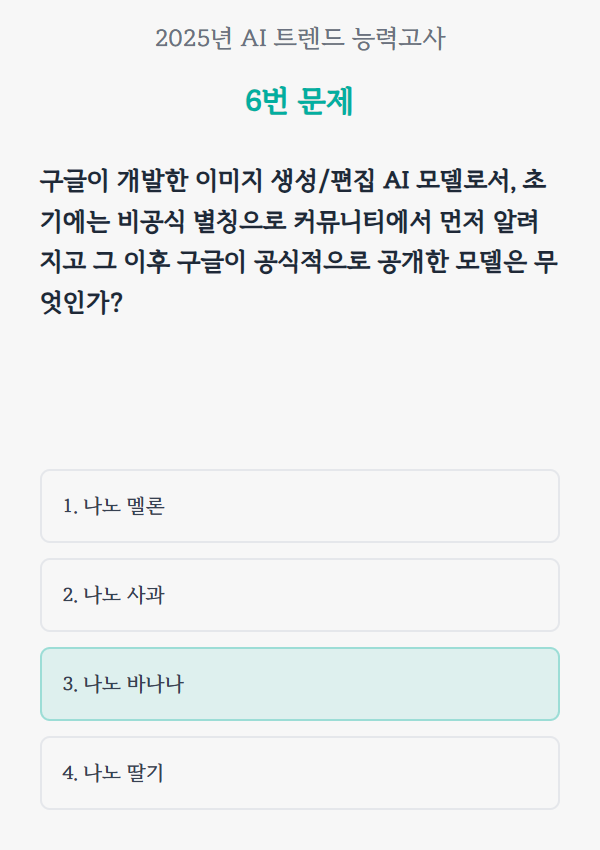Click the numeral 4. in the last option
Screen dimensions: 600x850
(70, 774)
